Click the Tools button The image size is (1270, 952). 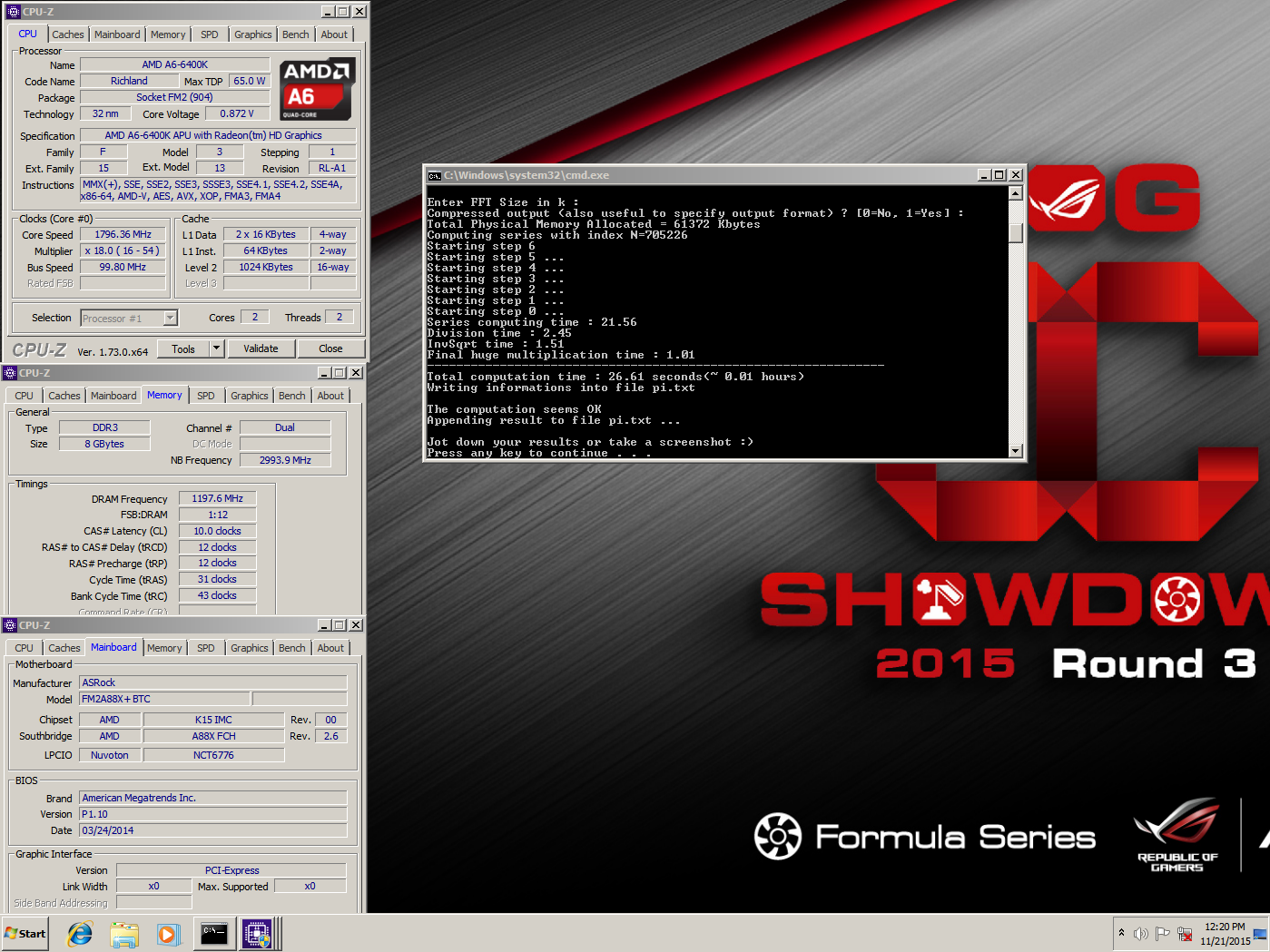point(183,348)
